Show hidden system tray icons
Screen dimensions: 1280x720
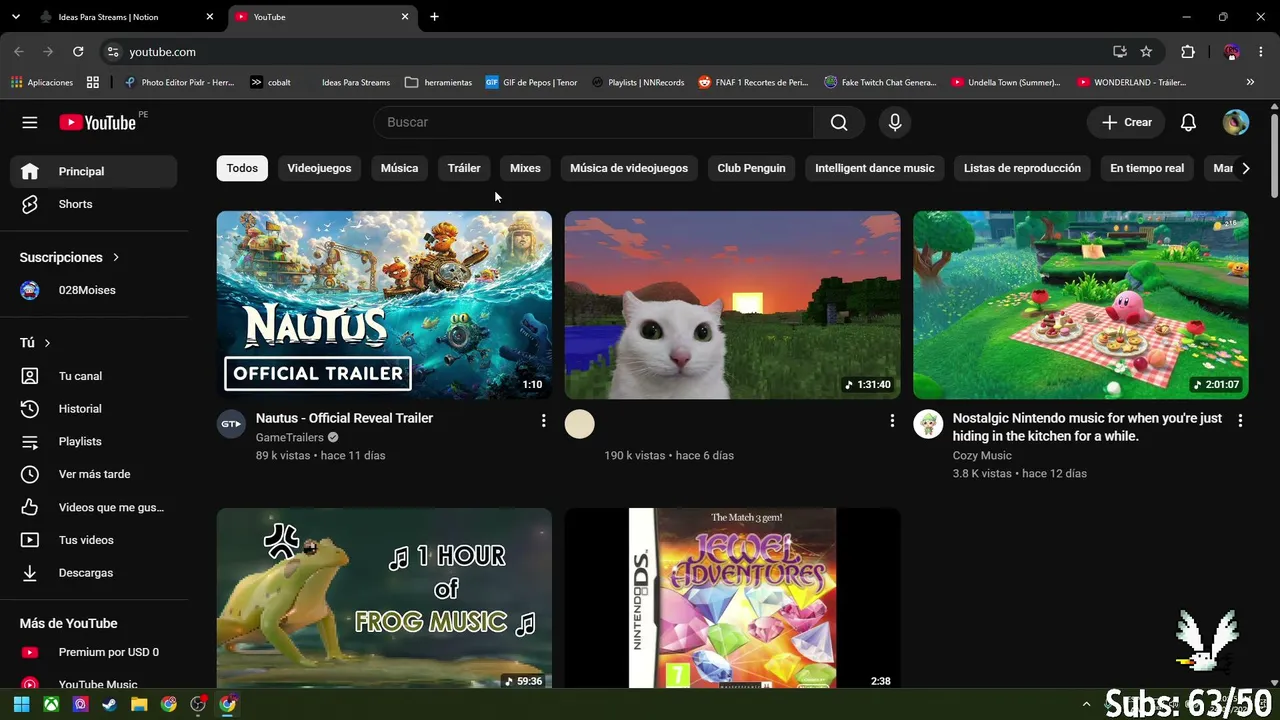1085,704
